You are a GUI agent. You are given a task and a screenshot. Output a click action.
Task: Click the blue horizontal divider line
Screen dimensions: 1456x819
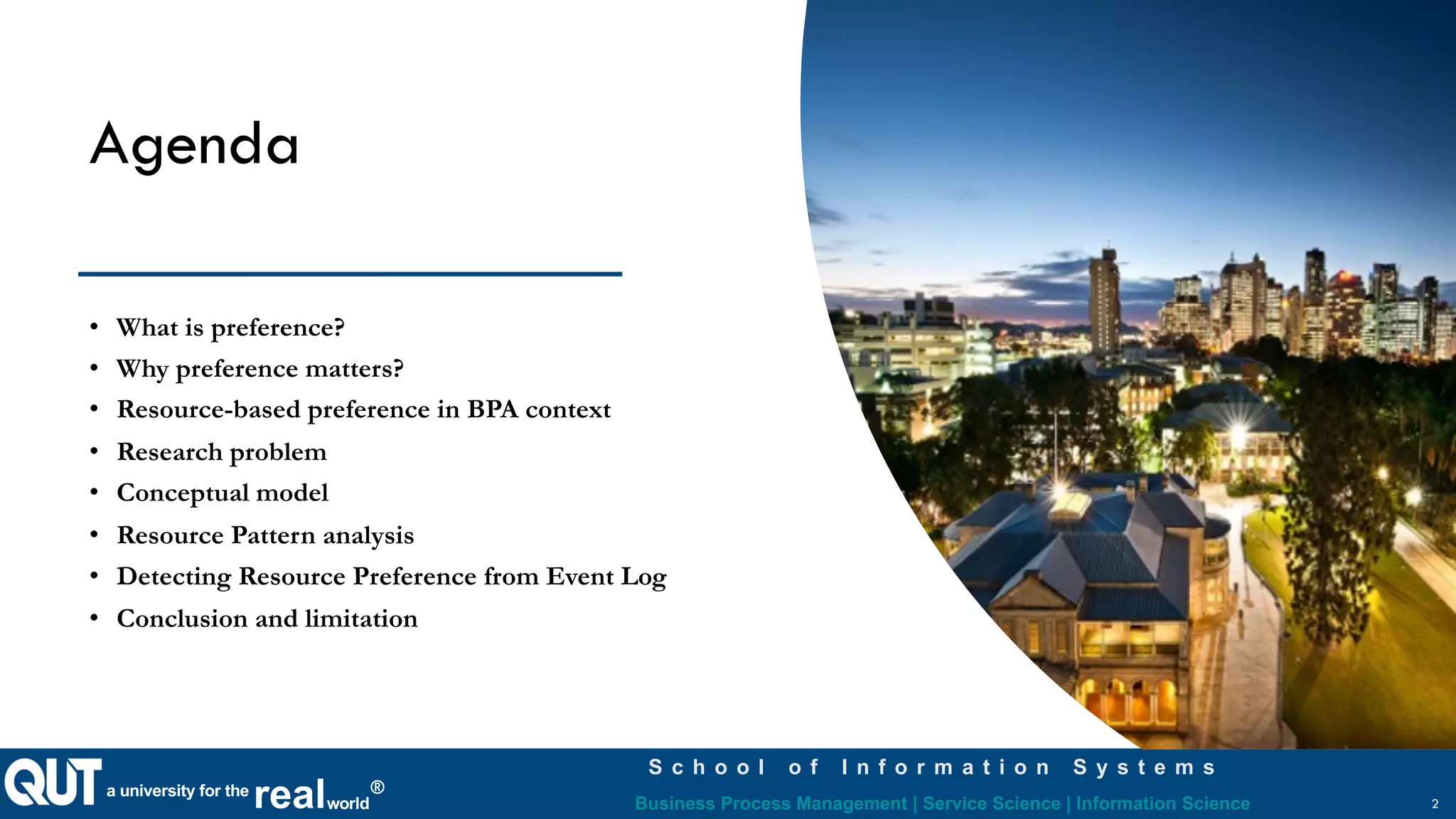[x=350, y=274]
